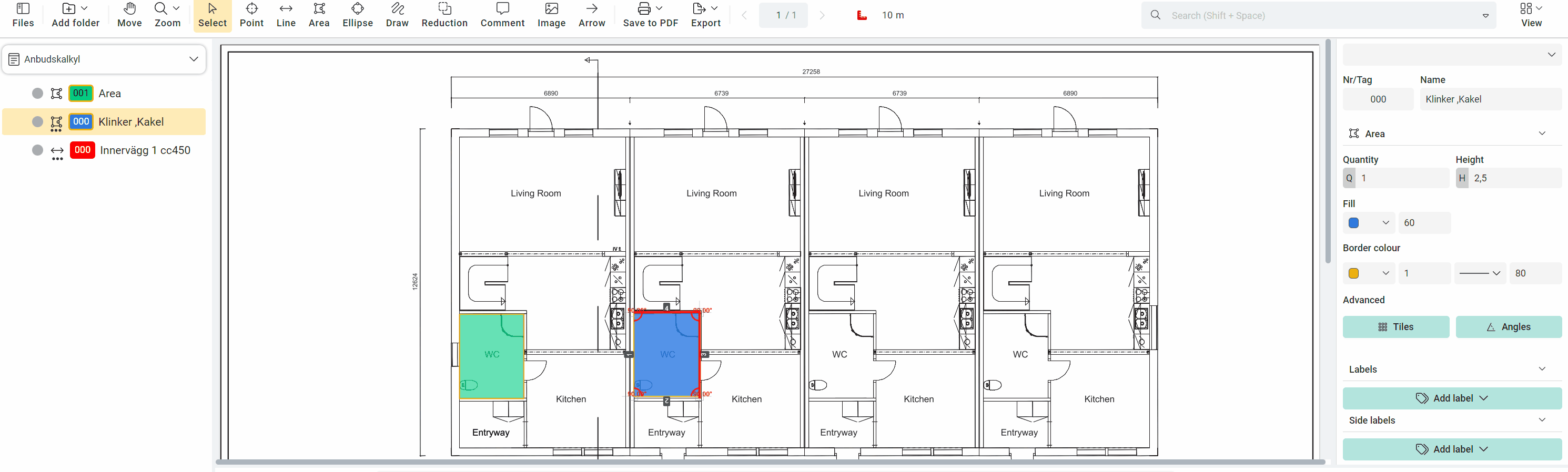
Task: Click the Klinker ,Kakel list row
Action: (x=104, y=121)
